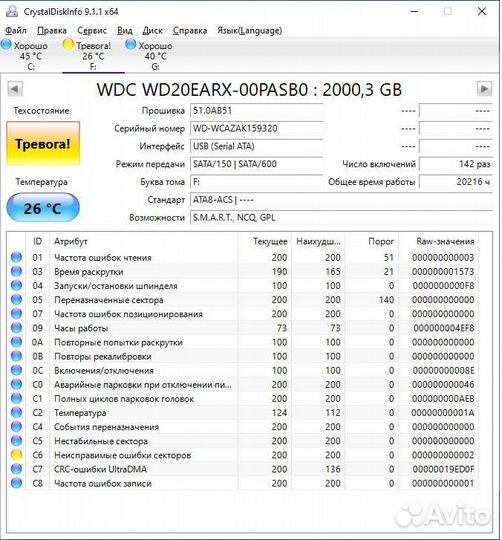502x540 pixels.
Task: Select disk F: tab with Тревога status
Action: (x=93, y=56)
